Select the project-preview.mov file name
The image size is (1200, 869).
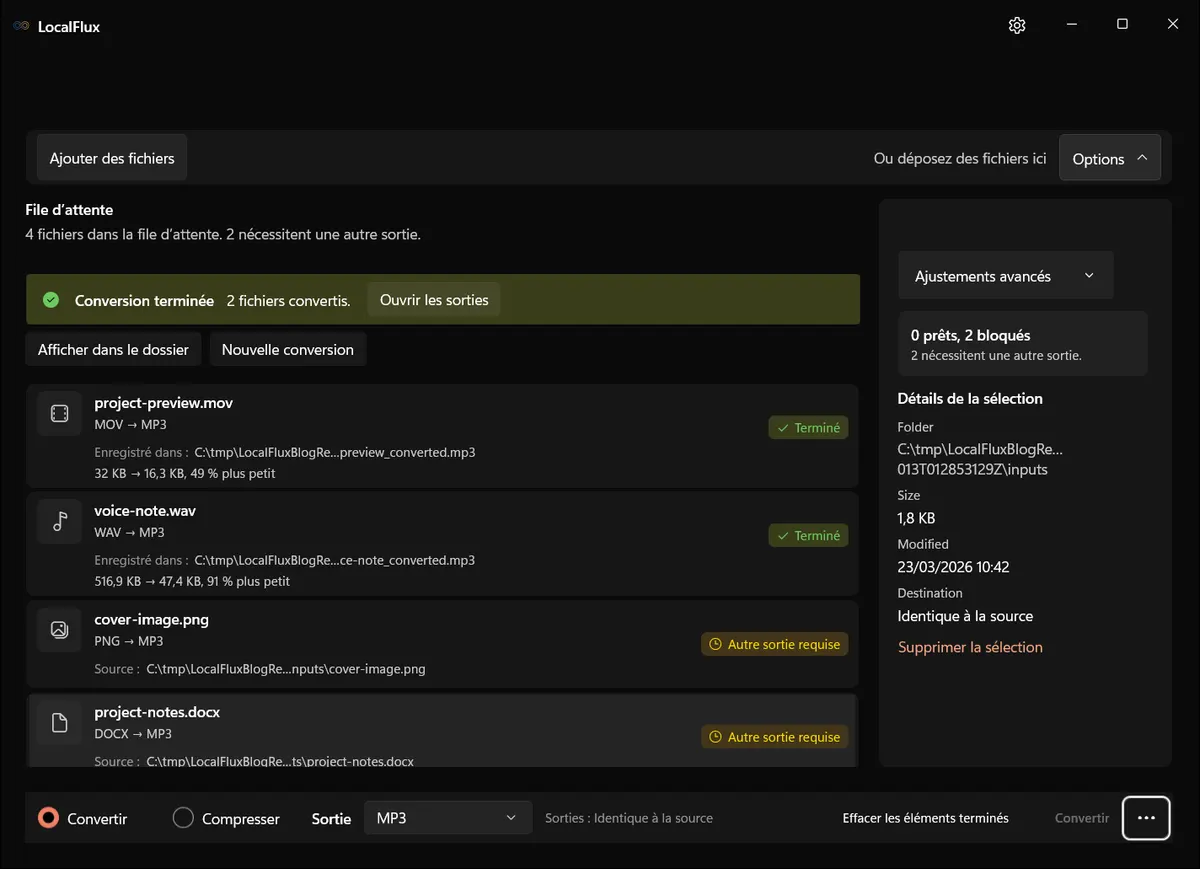coord(164,403)
